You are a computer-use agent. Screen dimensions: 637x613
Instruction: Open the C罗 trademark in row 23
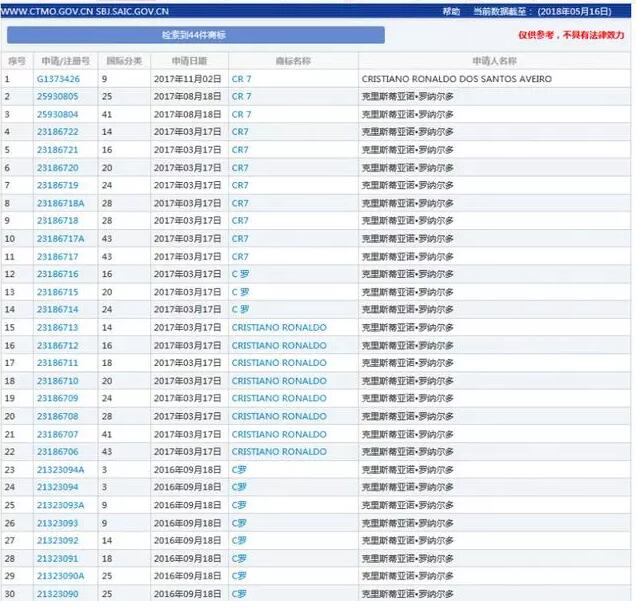[239, 470]
